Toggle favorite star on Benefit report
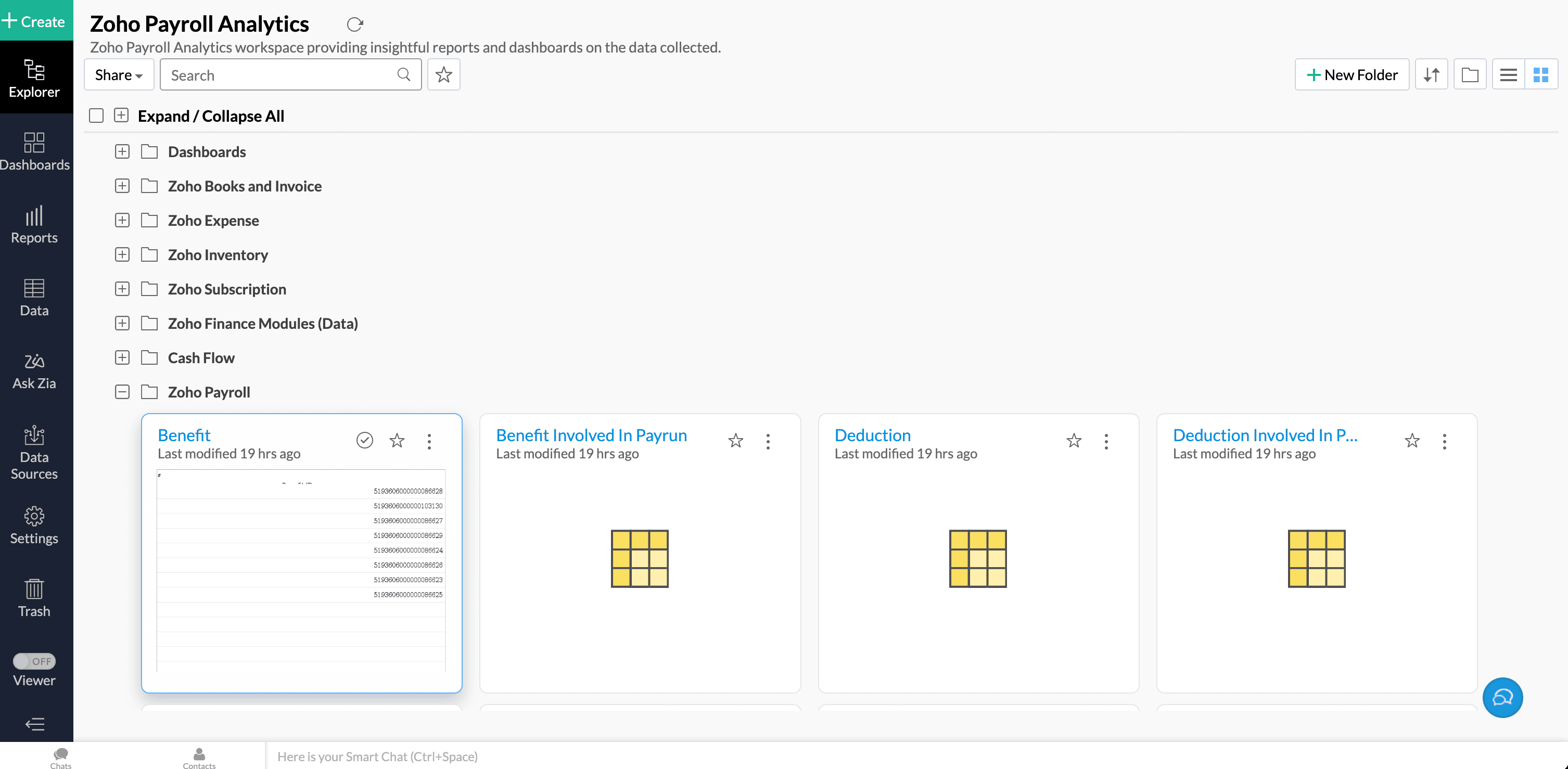The height and width of the screenshot is (769, 1568). click(x=397, y=441)
